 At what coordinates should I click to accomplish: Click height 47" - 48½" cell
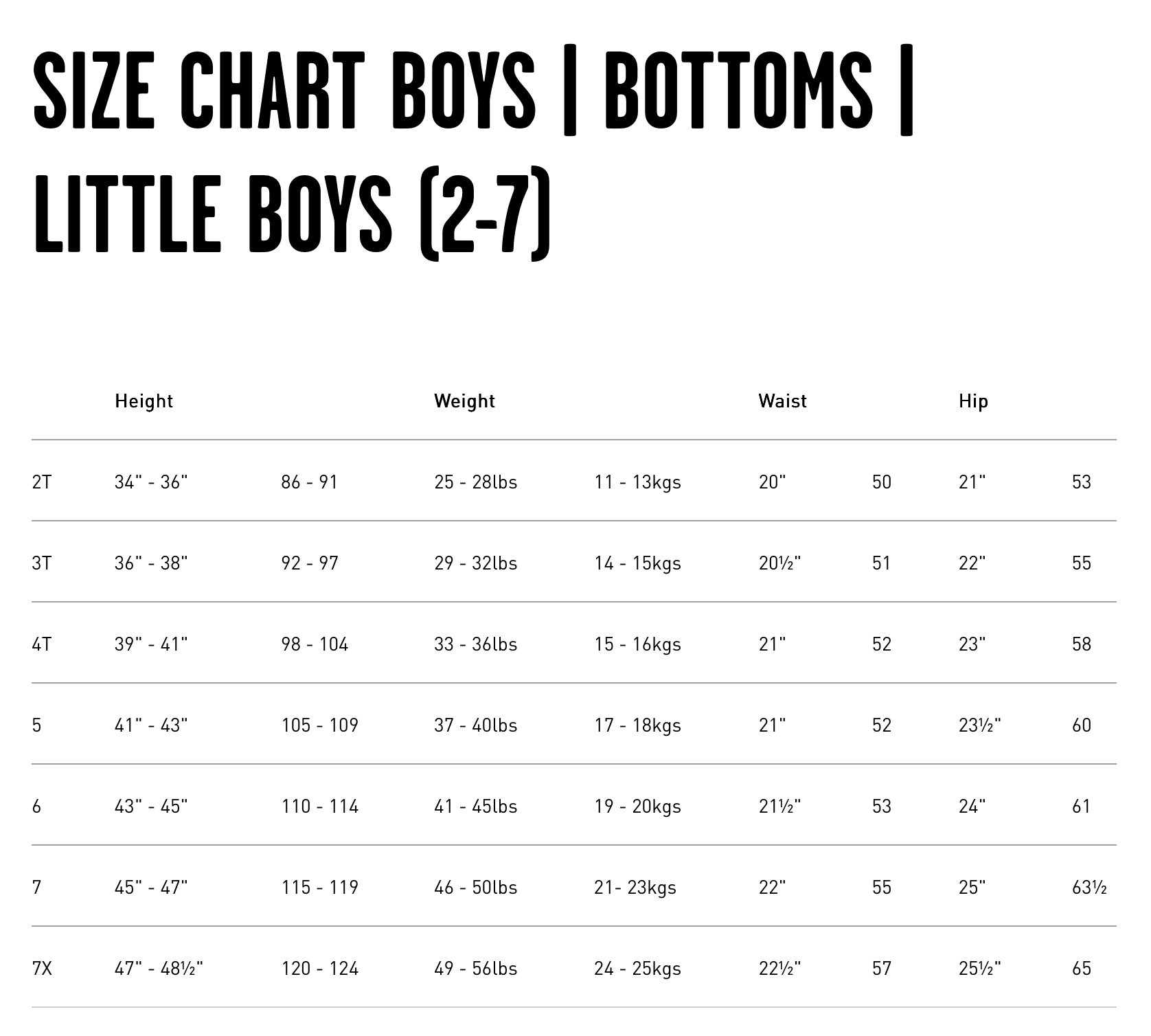[159, 969]
